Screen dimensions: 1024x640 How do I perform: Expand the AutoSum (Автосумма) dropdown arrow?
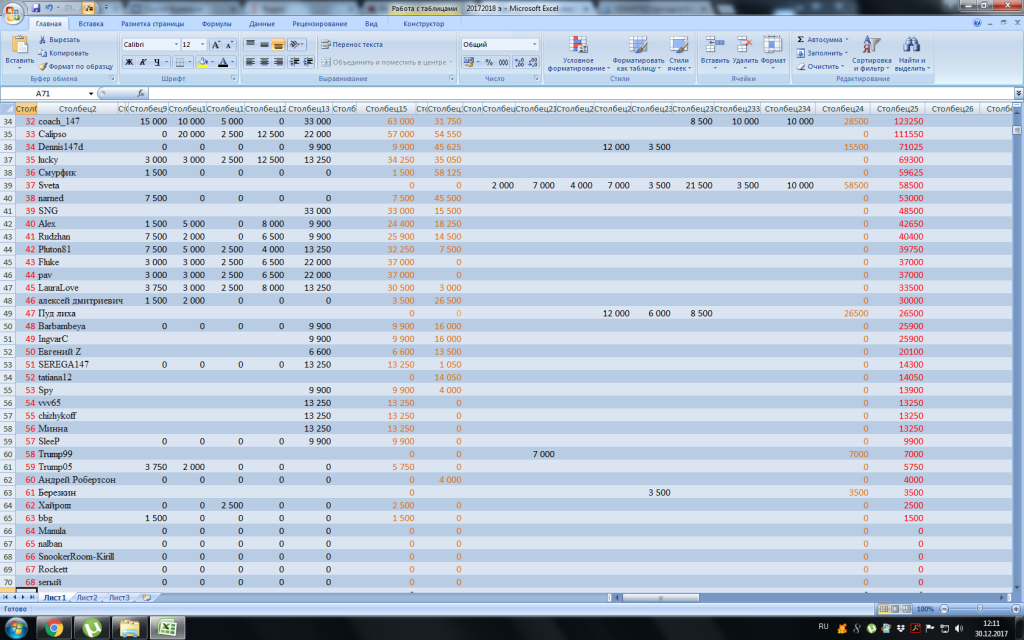(x=847, y=40)
